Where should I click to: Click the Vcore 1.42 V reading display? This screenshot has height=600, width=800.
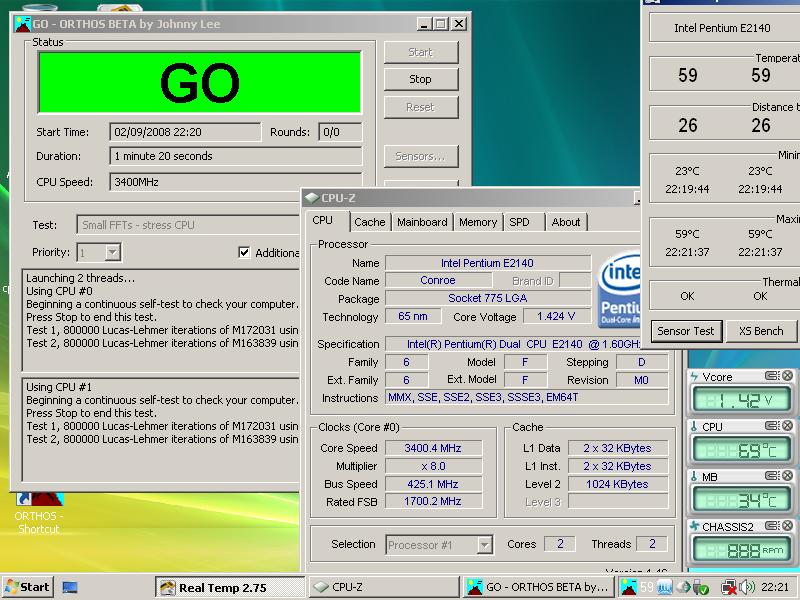point(741,400)
